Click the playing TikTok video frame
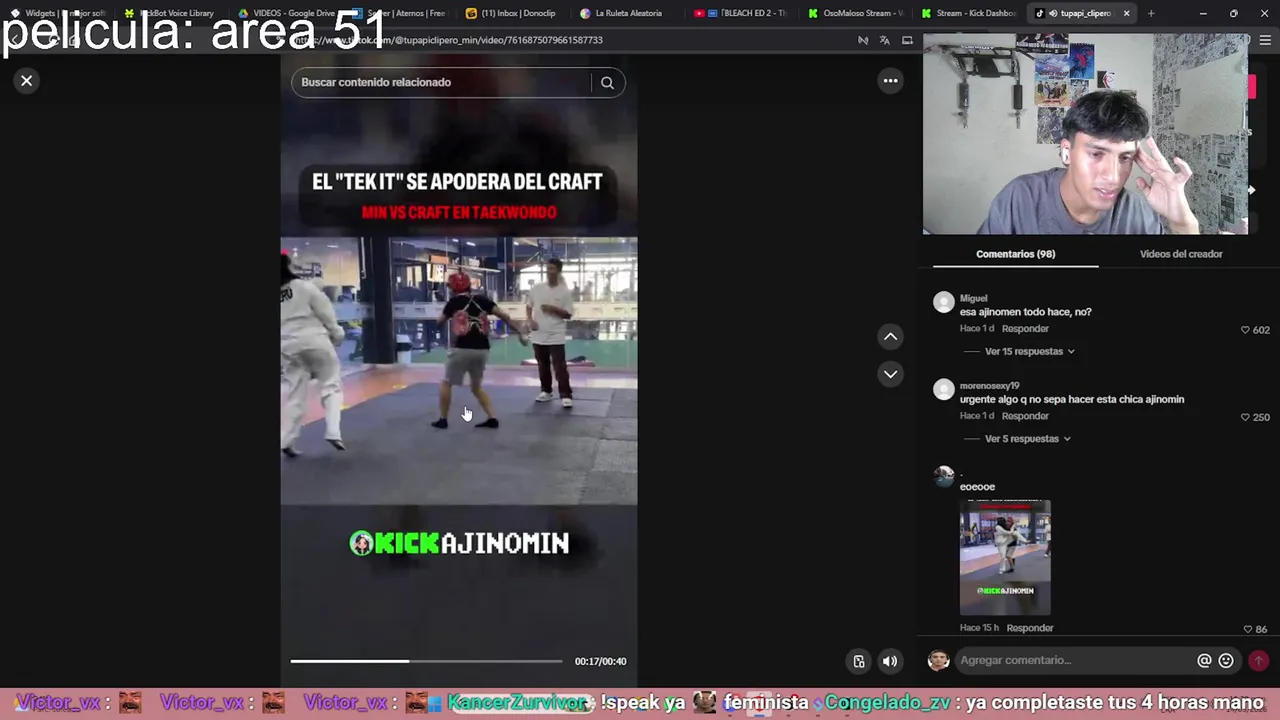 (x=459, y=371)
